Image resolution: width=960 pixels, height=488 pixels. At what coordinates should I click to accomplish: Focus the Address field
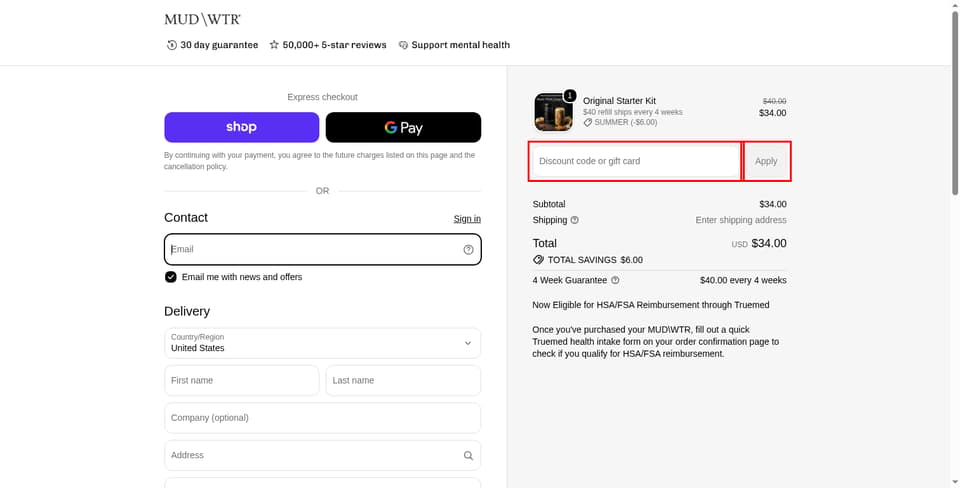pyautogui.click(x=323, y=455)
